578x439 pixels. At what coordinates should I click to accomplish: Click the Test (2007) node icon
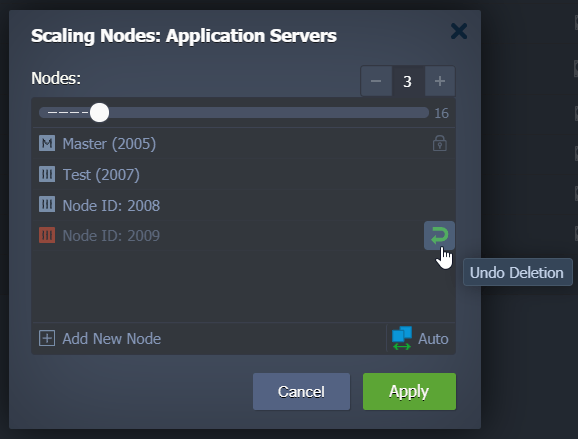tap(47, 174)
